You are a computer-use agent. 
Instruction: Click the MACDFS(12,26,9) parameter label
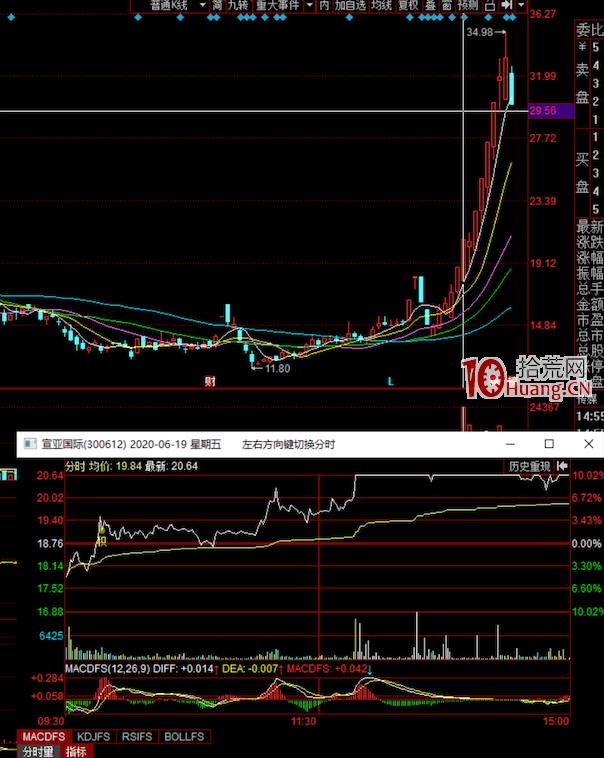108,669
